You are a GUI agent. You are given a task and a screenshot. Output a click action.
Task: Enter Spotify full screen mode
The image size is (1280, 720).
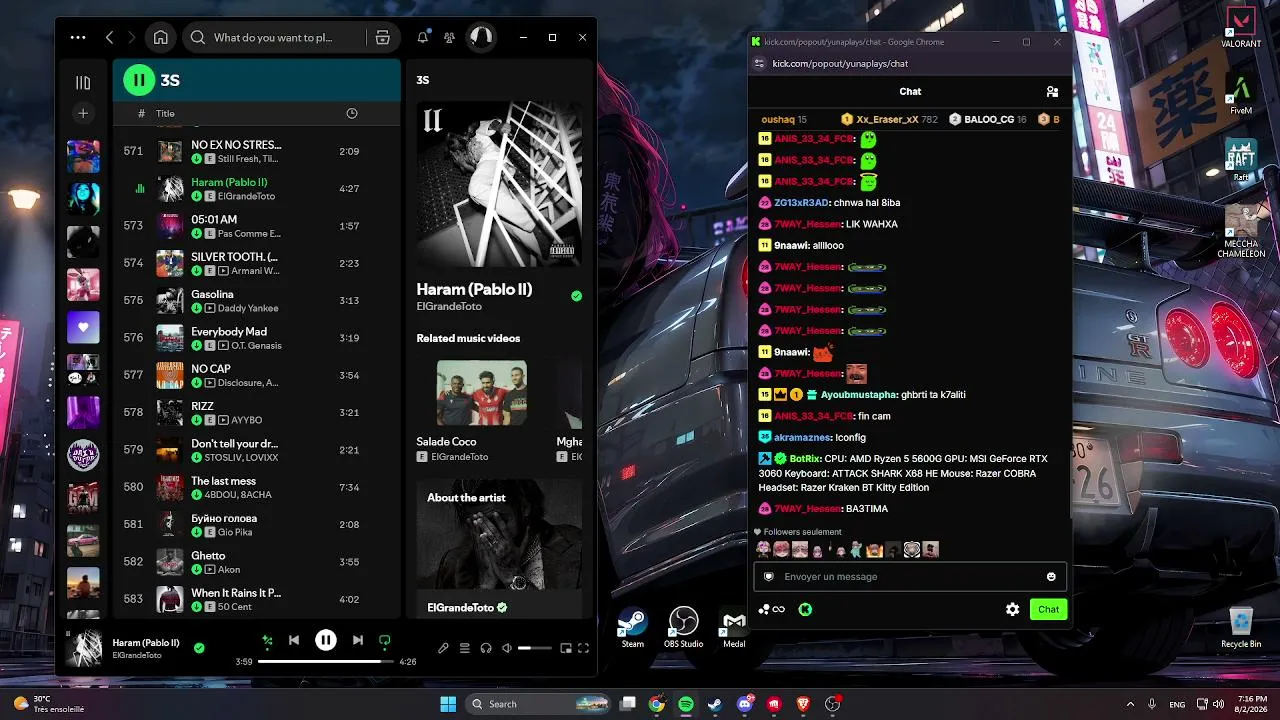click(x=583, y=648)
